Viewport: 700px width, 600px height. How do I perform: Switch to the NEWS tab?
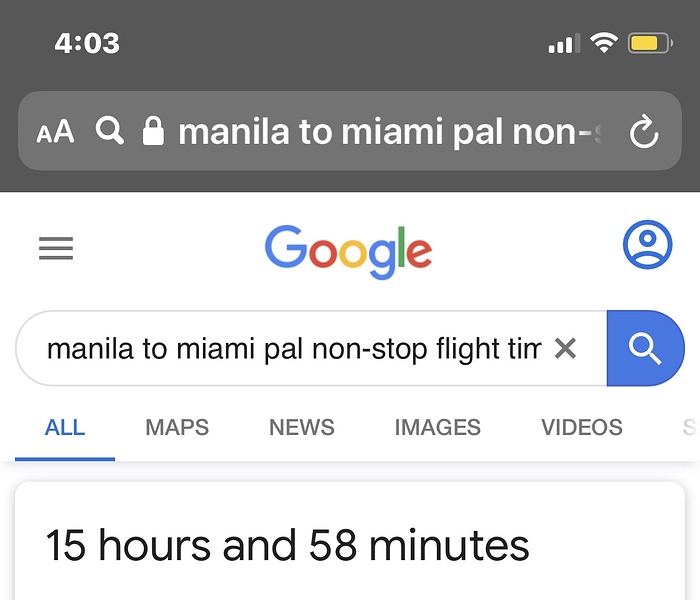(x=301, y=428)
